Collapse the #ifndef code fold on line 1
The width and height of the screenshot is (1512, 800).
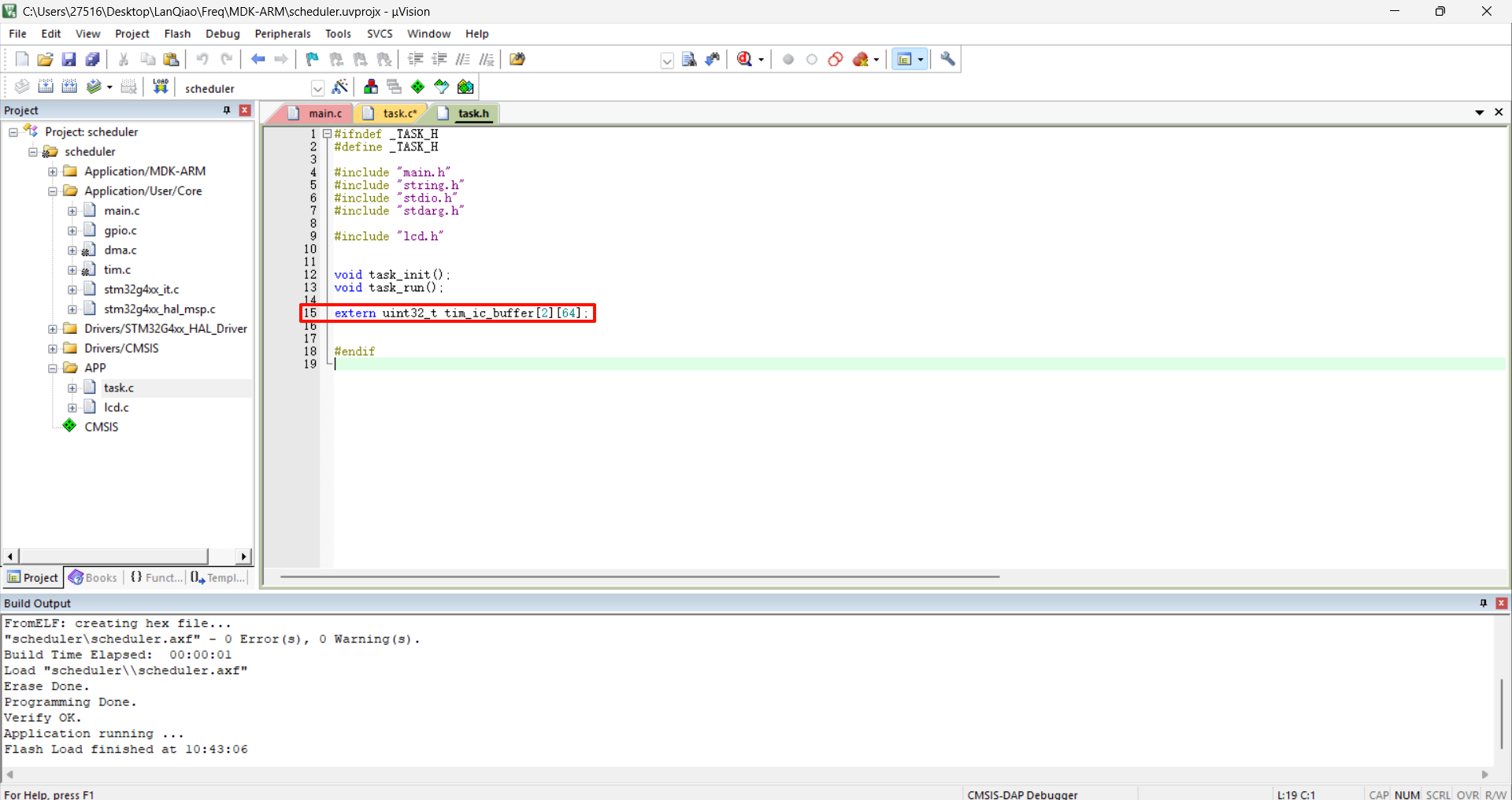point(327,134)
